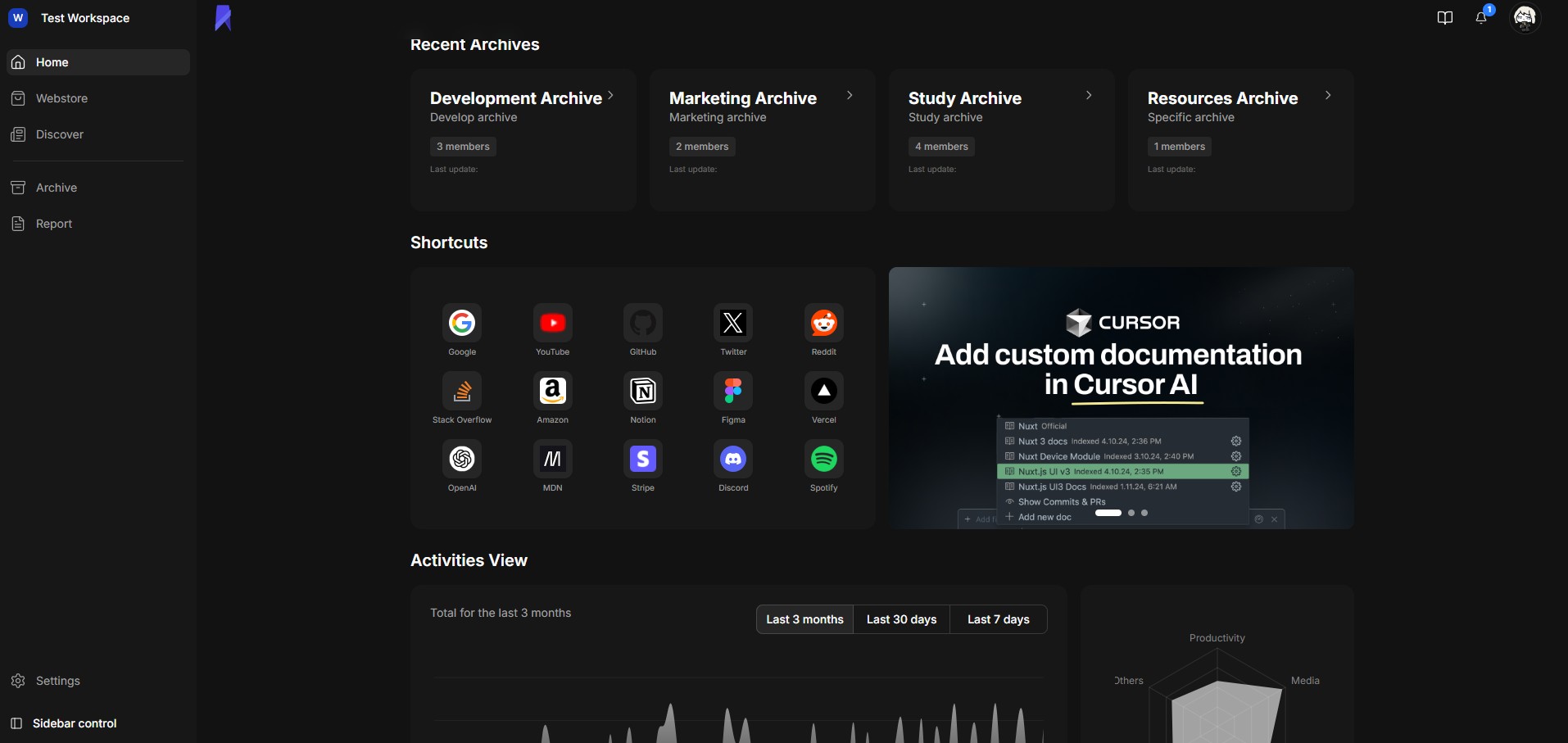
Task: Open the documentation book icon
Action: [x=1445, y=18]
